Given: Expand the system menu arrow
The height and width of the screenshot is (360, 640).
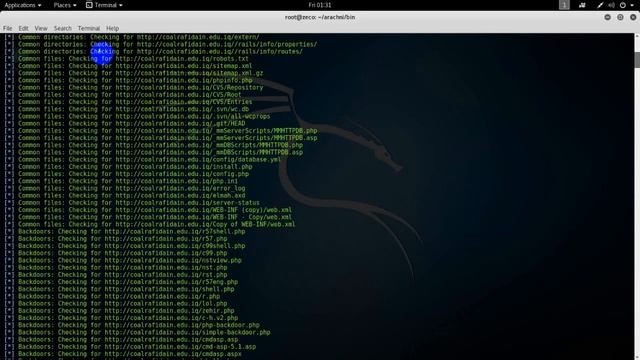Looking at the screenshot, I should [632, 5].
